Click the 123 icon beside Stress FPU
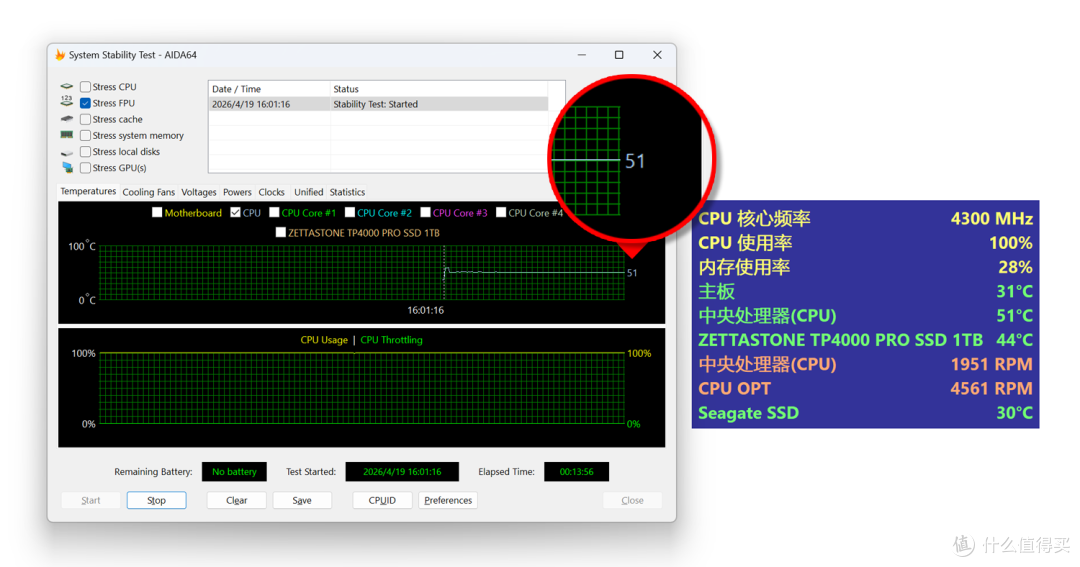Image resolution: width=1080 pixels, height=567 pixels. (x=67, y=101)
